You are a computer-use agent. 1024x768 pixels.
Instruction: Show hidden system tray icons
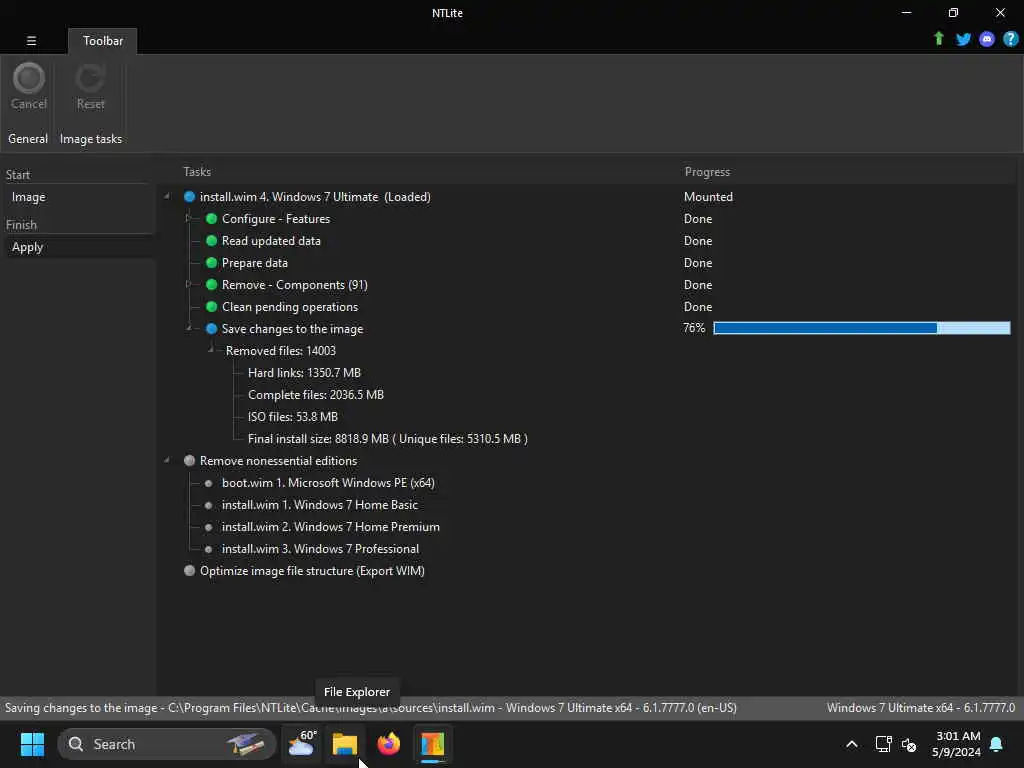point(852,744)
